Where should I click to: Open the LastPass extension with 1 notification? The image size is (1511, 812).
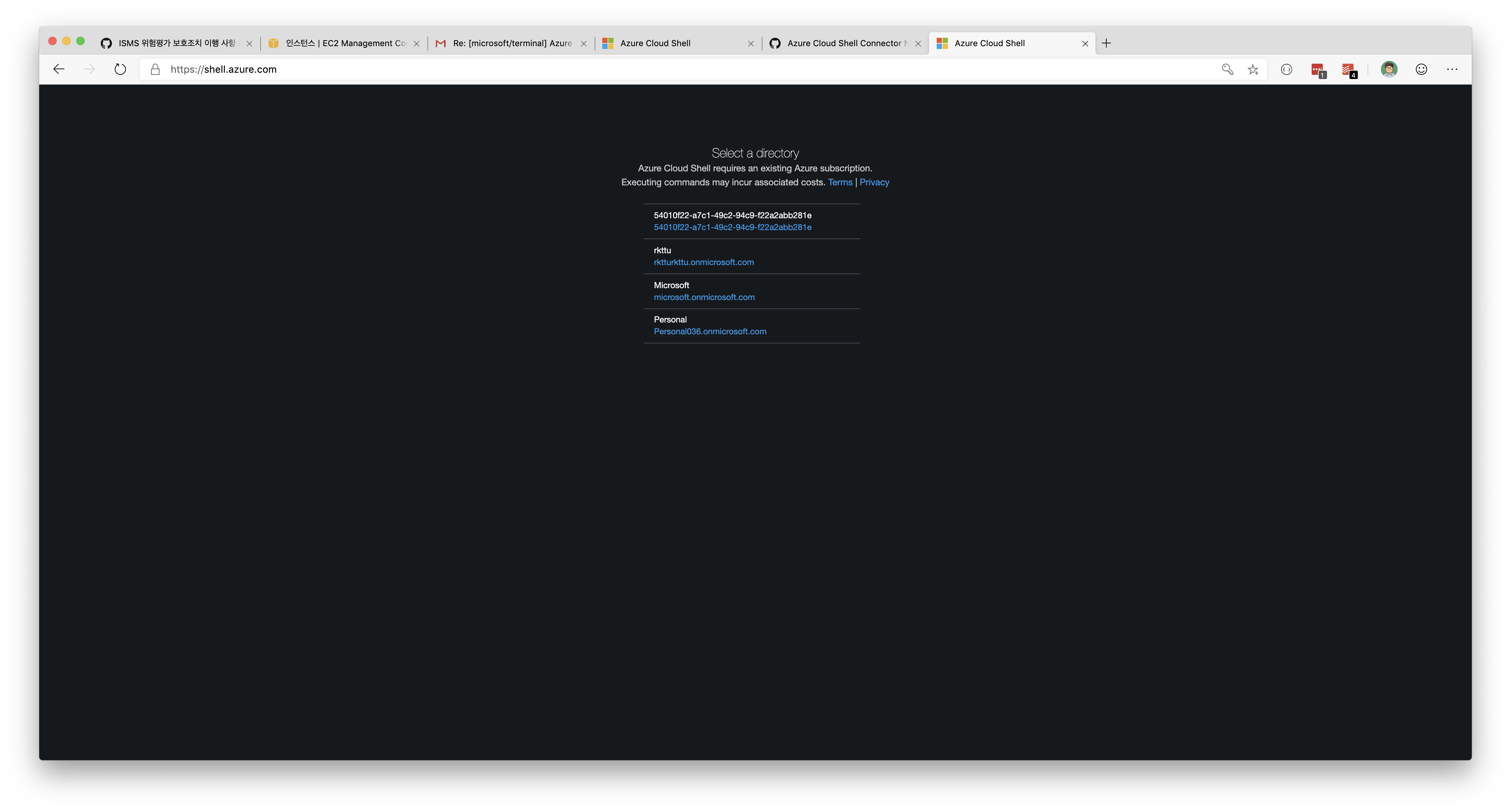click(x=1318, y=69)
